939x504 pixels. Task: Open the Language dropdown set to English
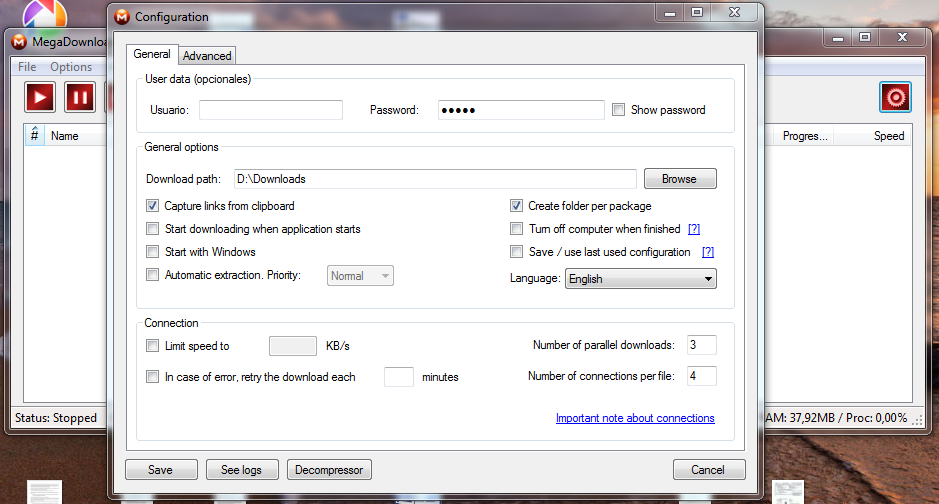(x=640, y=279)
